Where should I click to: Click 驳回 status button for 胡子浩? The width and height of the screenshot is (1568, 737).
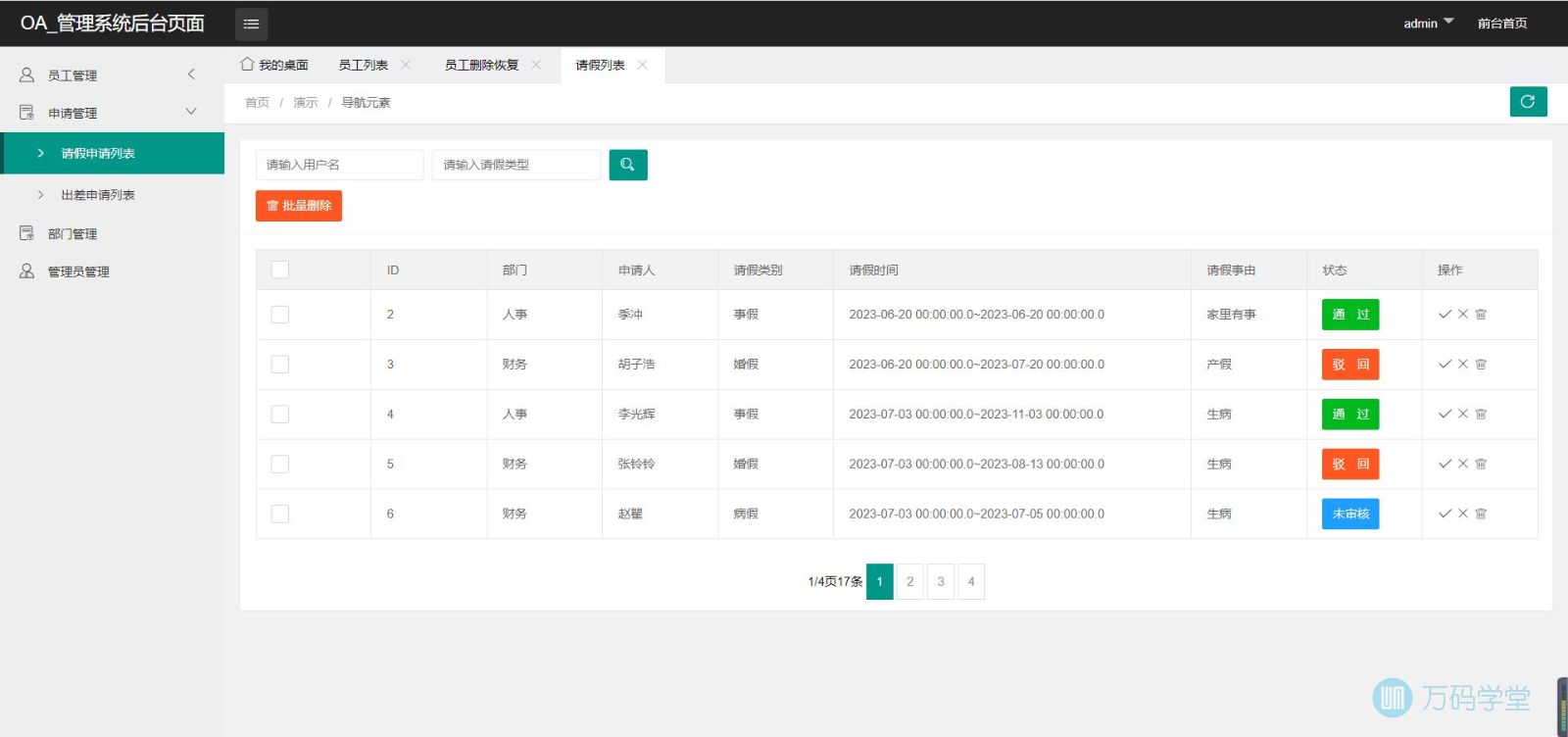point(1350,365)
